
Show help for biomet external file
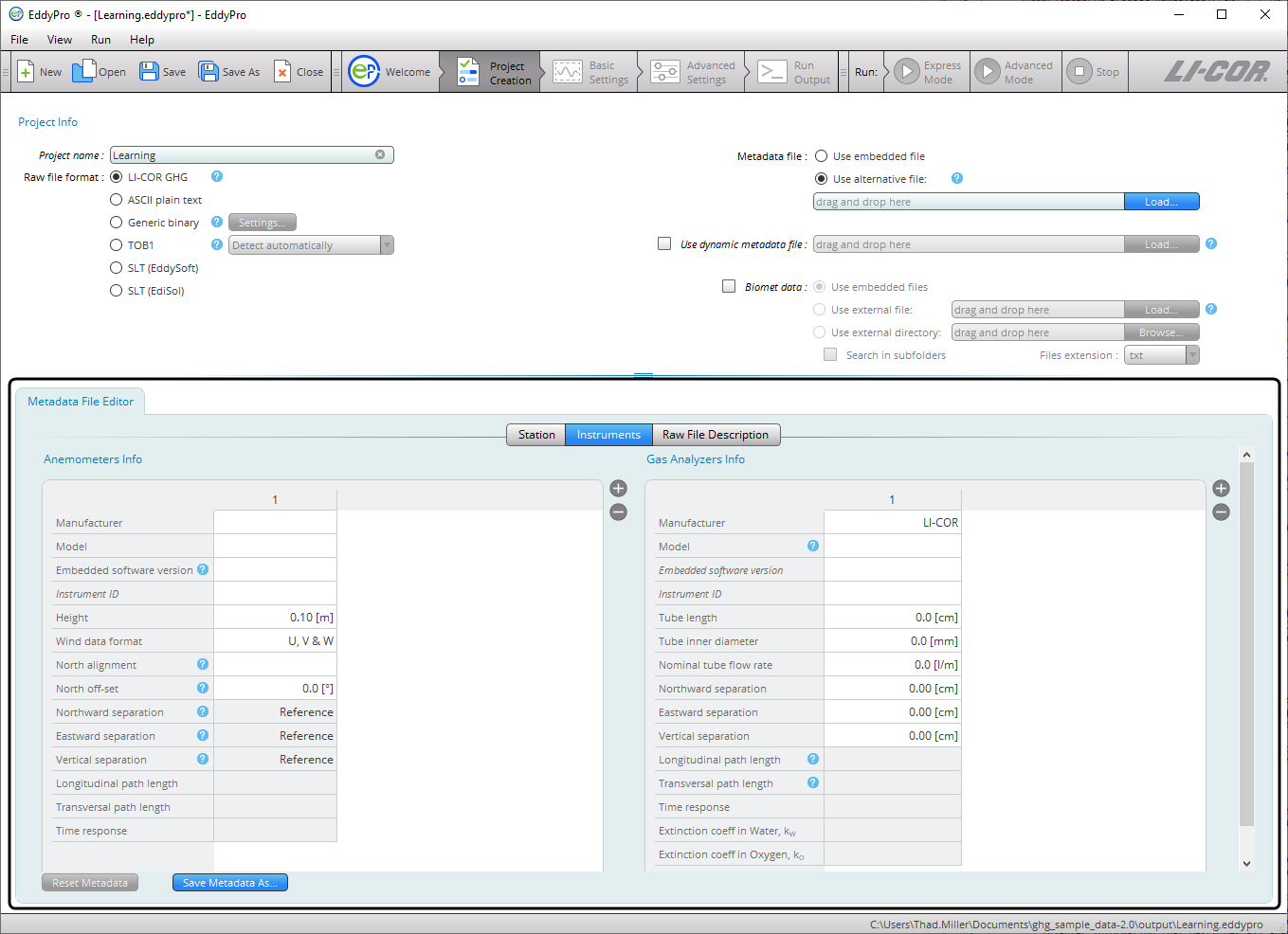click(x=1211, y=309)
